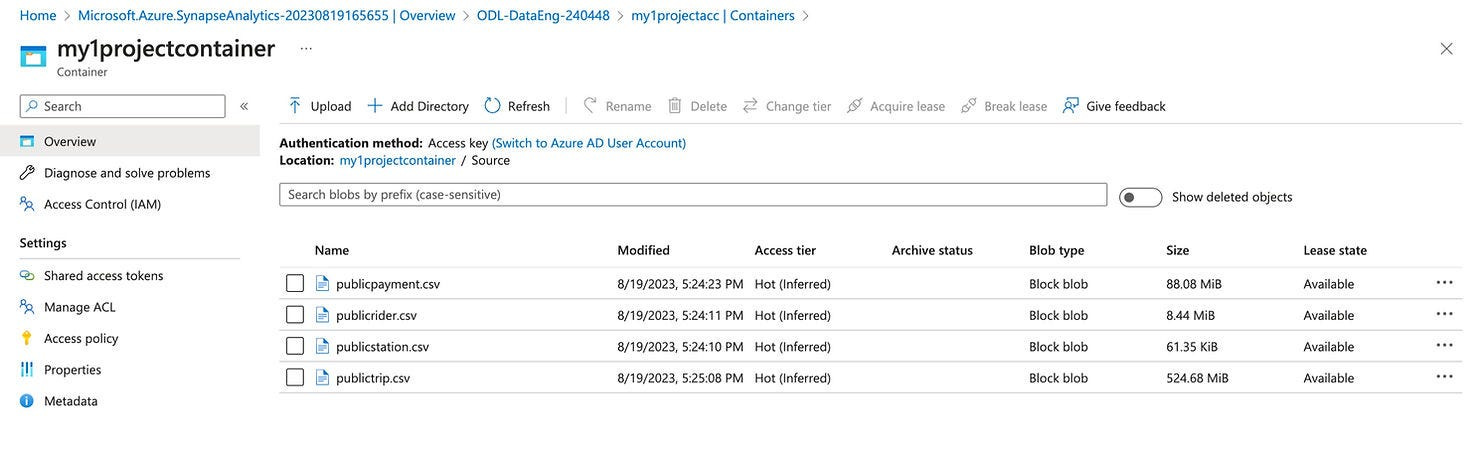Screen dimensions: 1480x450
Task: Click the publictrip.csv file icon
Action: [322, 378]
